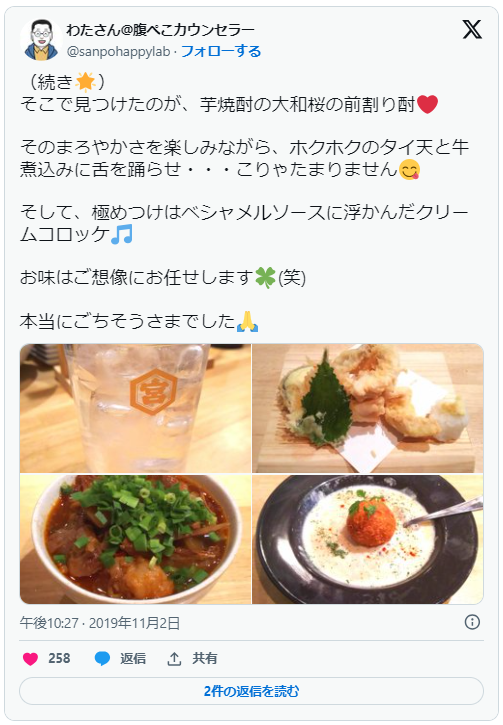Open the tweet timestamp 午後10:27 link
Viewport: 503px width, 725px height.
pos(49,623)
